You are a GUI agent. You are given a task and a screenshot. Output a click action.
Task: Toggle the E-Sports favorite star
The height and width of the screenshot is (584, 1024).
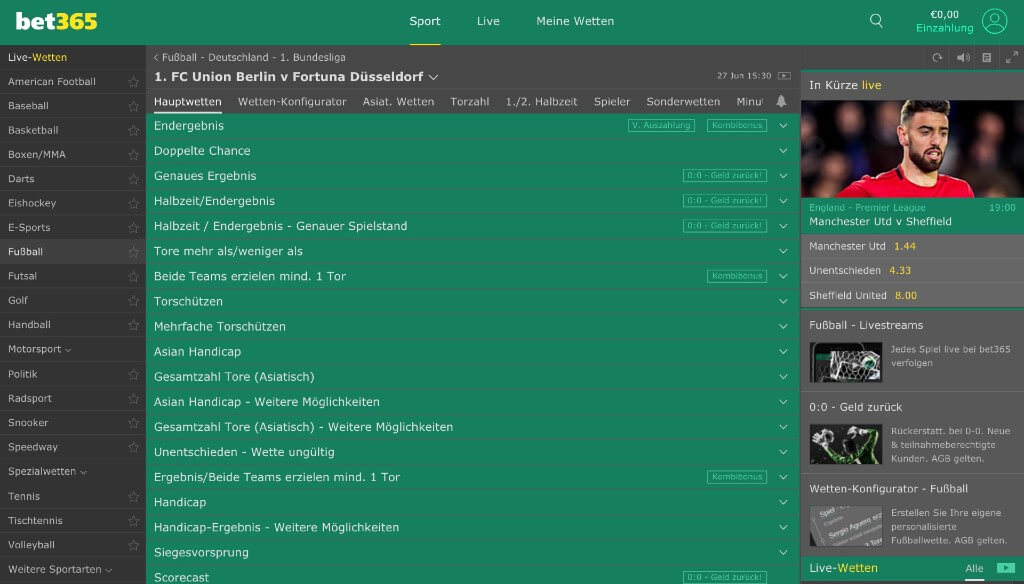(x=133, y=227)
